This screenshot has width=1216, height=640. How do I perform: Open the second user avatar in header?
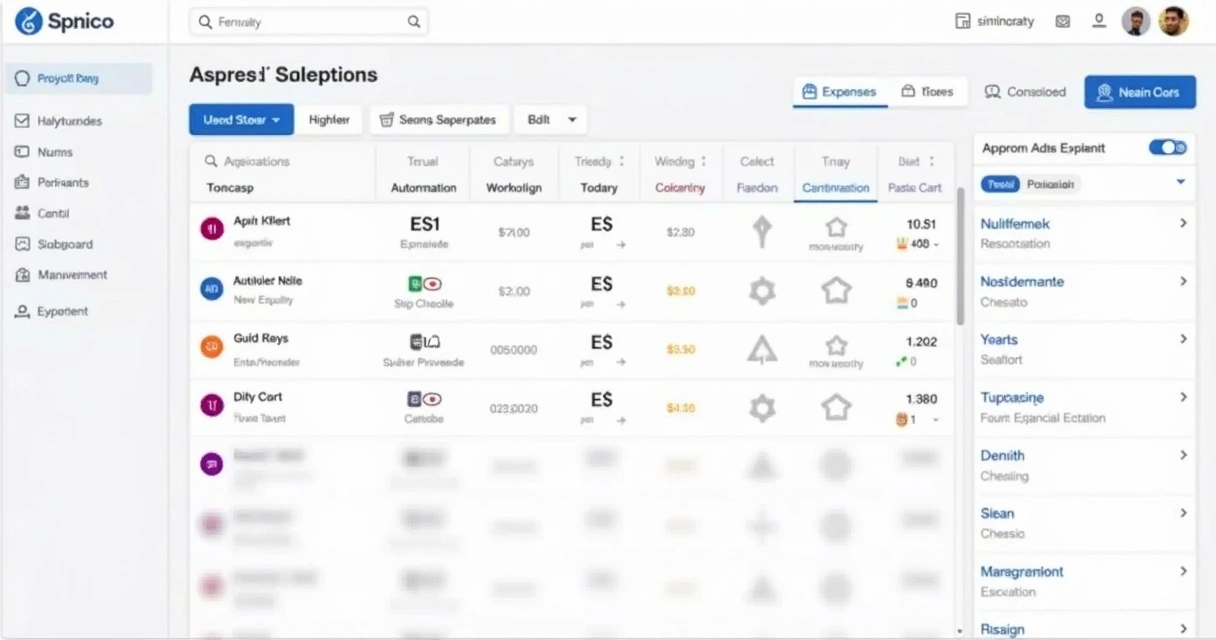(1174, 21)
